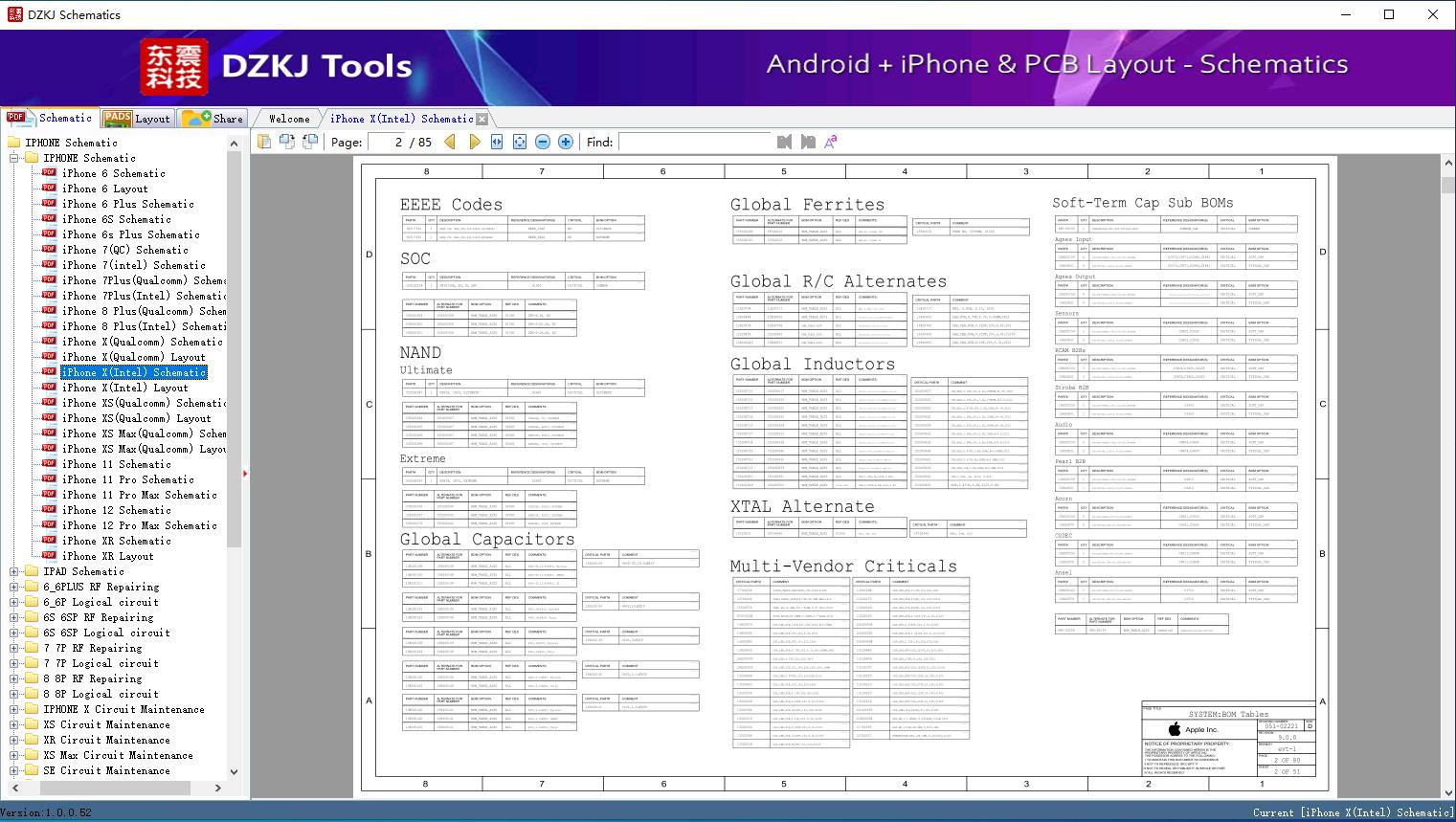Select the iPhone X(Intel) Schematic document tab

(401, 119)
